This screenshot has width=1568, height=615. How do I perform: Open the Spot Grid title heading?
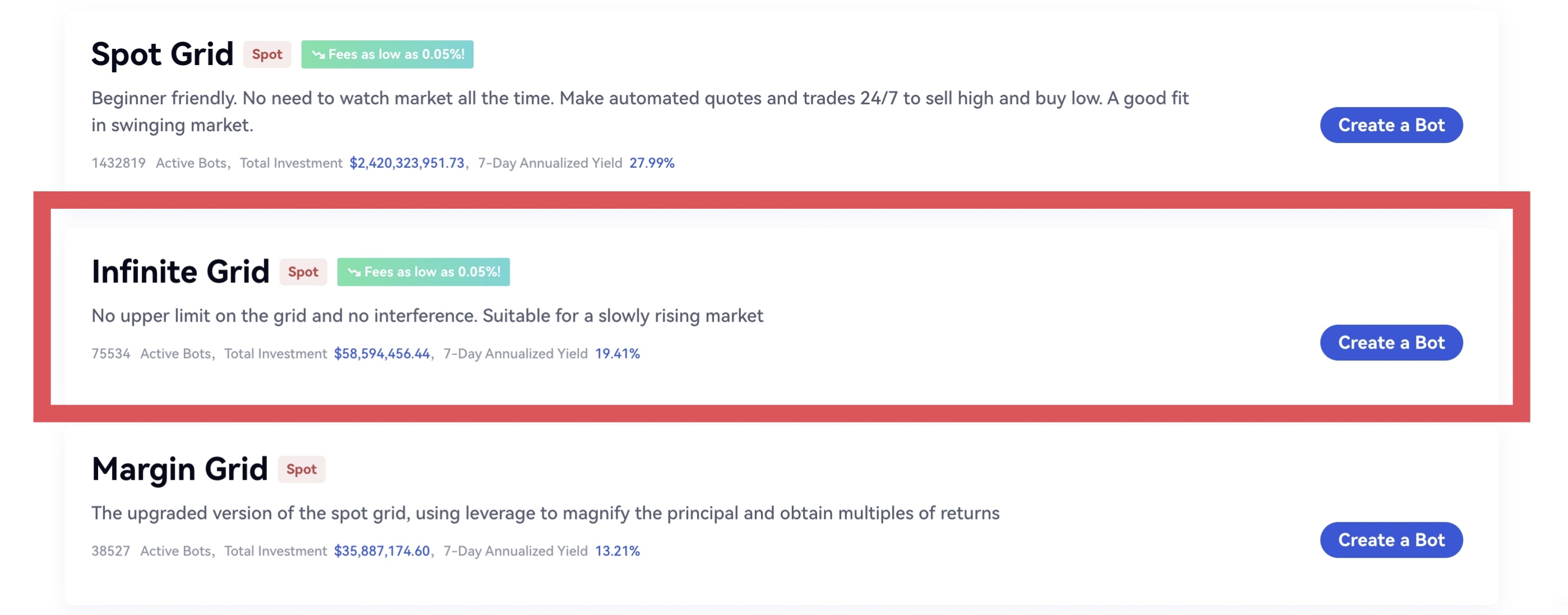(x=163, y=54)
